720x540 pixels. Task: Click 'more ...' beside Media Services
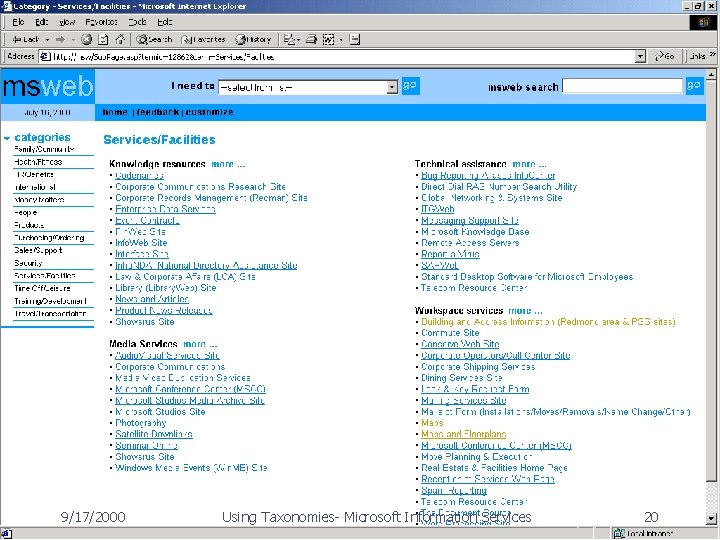click(x=200, y=344)
